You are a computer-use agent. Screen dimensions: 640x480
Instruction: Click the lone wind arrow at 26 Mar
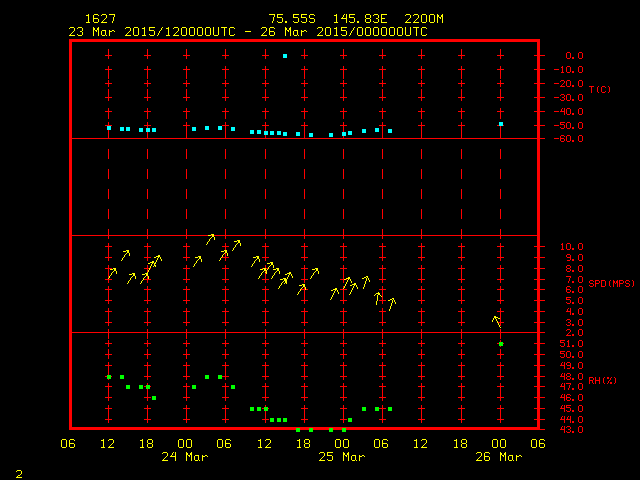coord(497,321)
